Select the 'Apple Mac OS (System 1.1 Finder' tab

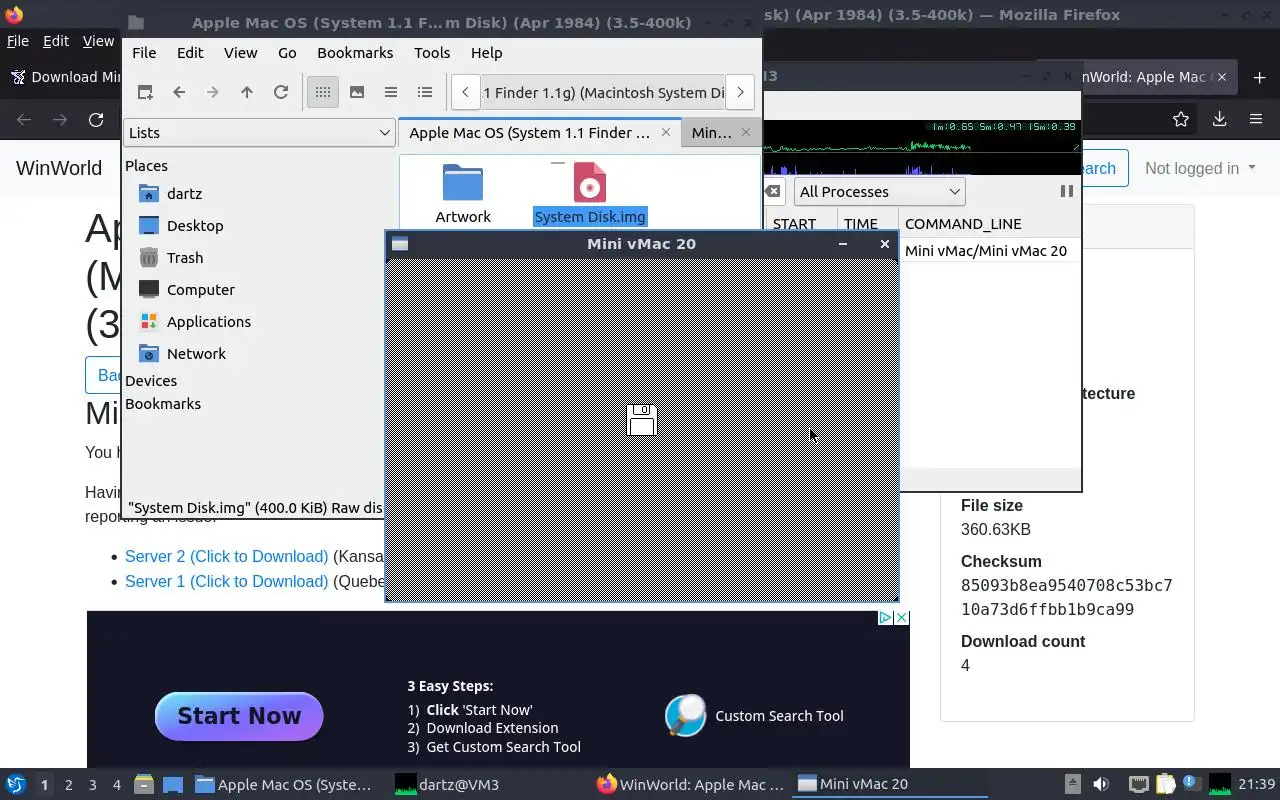click(x=529, y=132)
